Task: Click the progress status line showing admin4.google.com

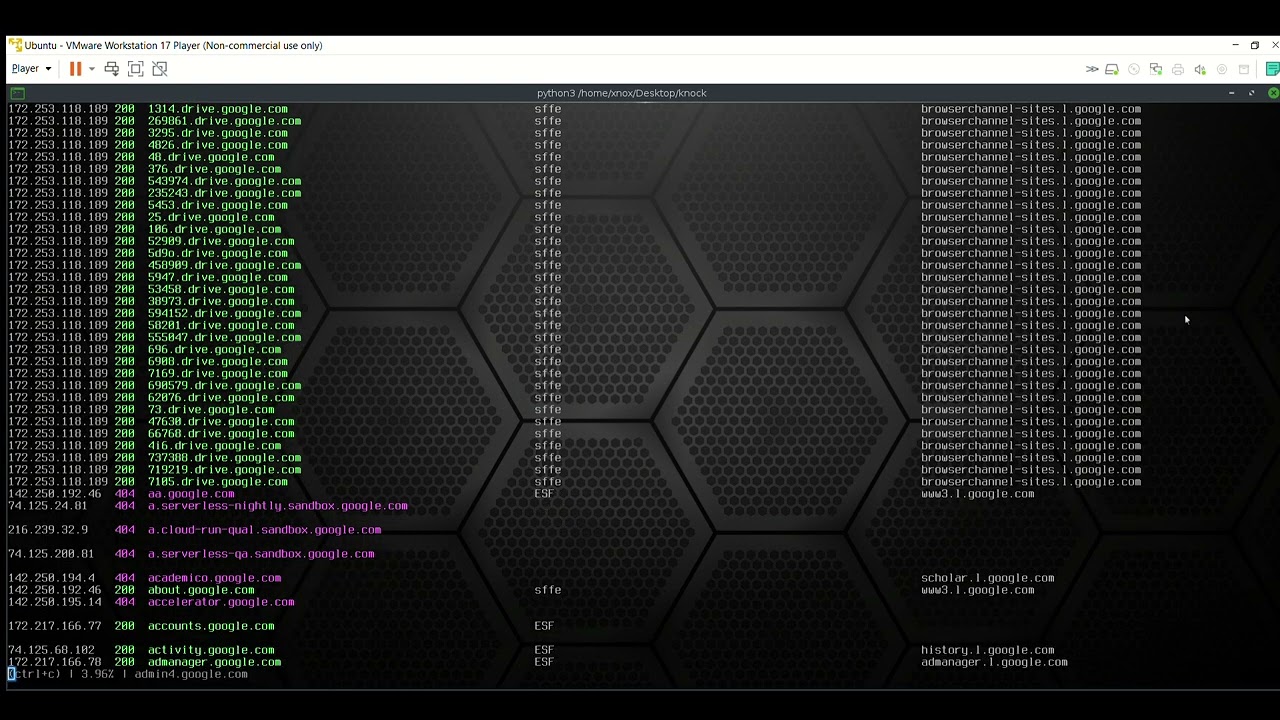Action: coord(128,674)
